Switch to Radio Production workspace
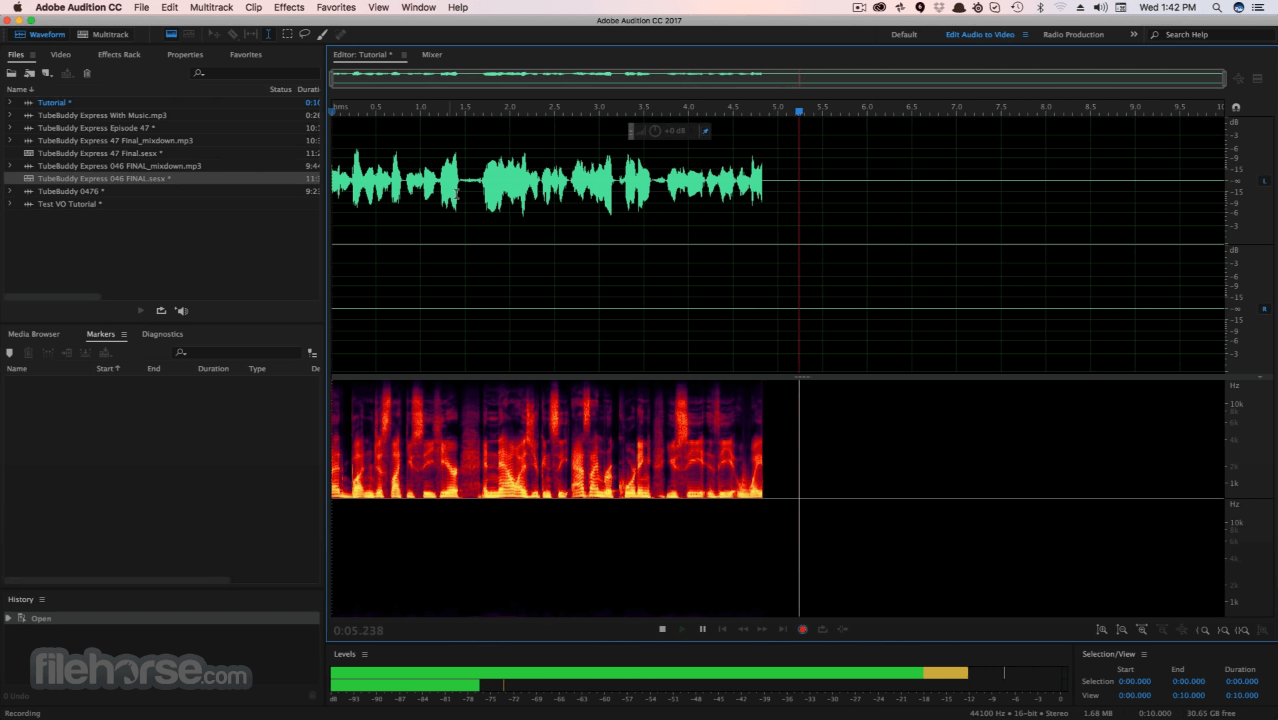Screen dimensions: 1278x720 coord(1073,34)
